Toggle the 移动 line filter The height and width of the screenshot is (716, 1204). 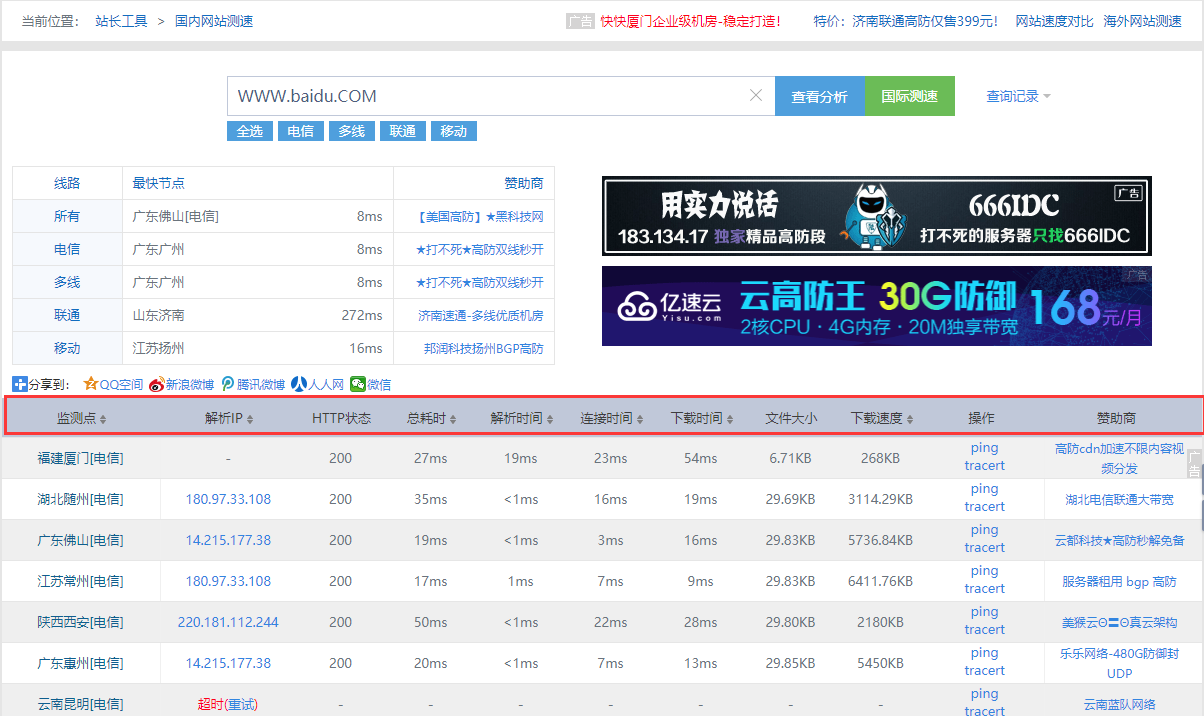pos(454,131)
